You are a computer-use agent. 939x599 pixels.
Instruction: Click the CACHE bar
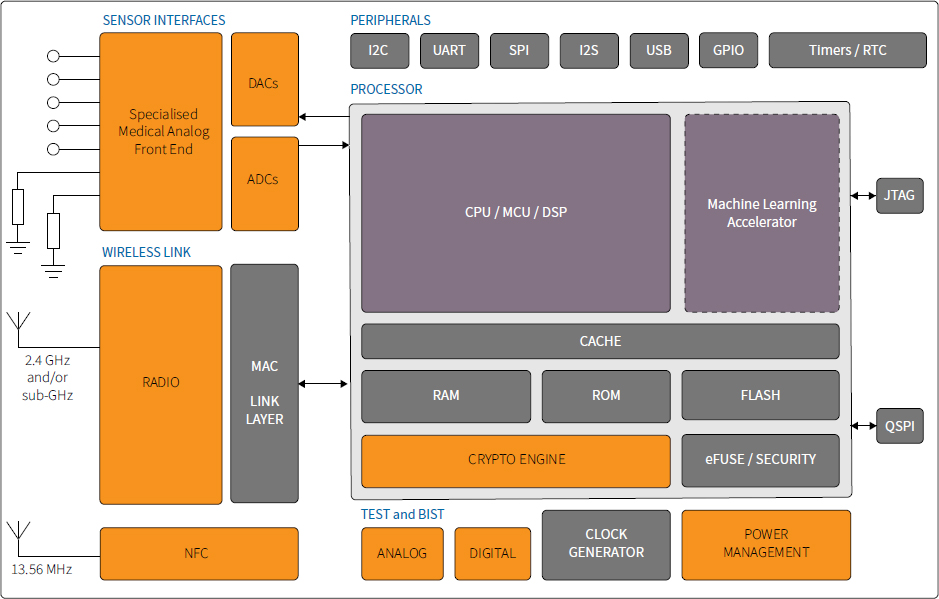[600, 341]
